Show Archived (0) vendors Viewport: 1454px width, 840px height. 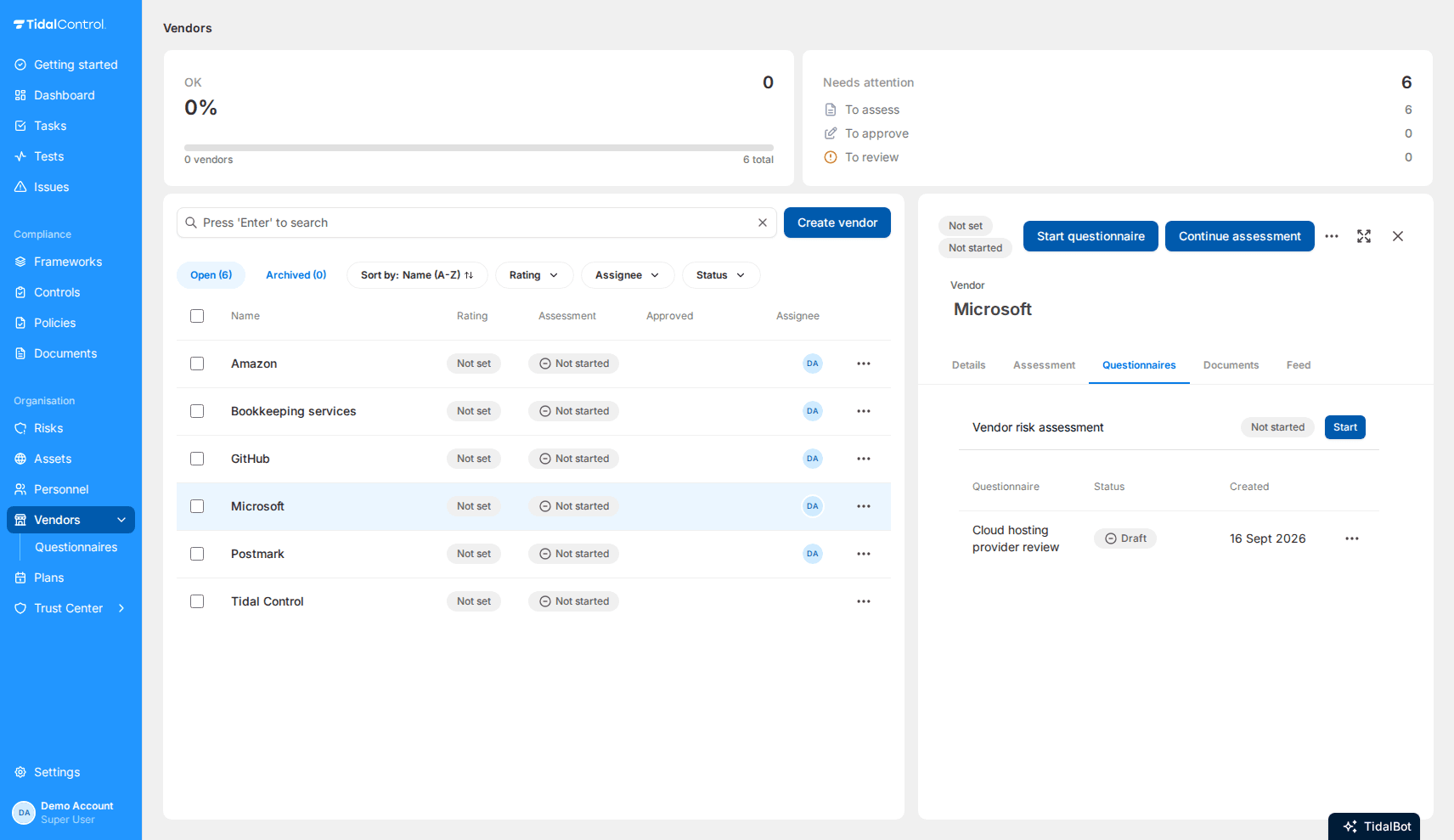coord(296,275)
